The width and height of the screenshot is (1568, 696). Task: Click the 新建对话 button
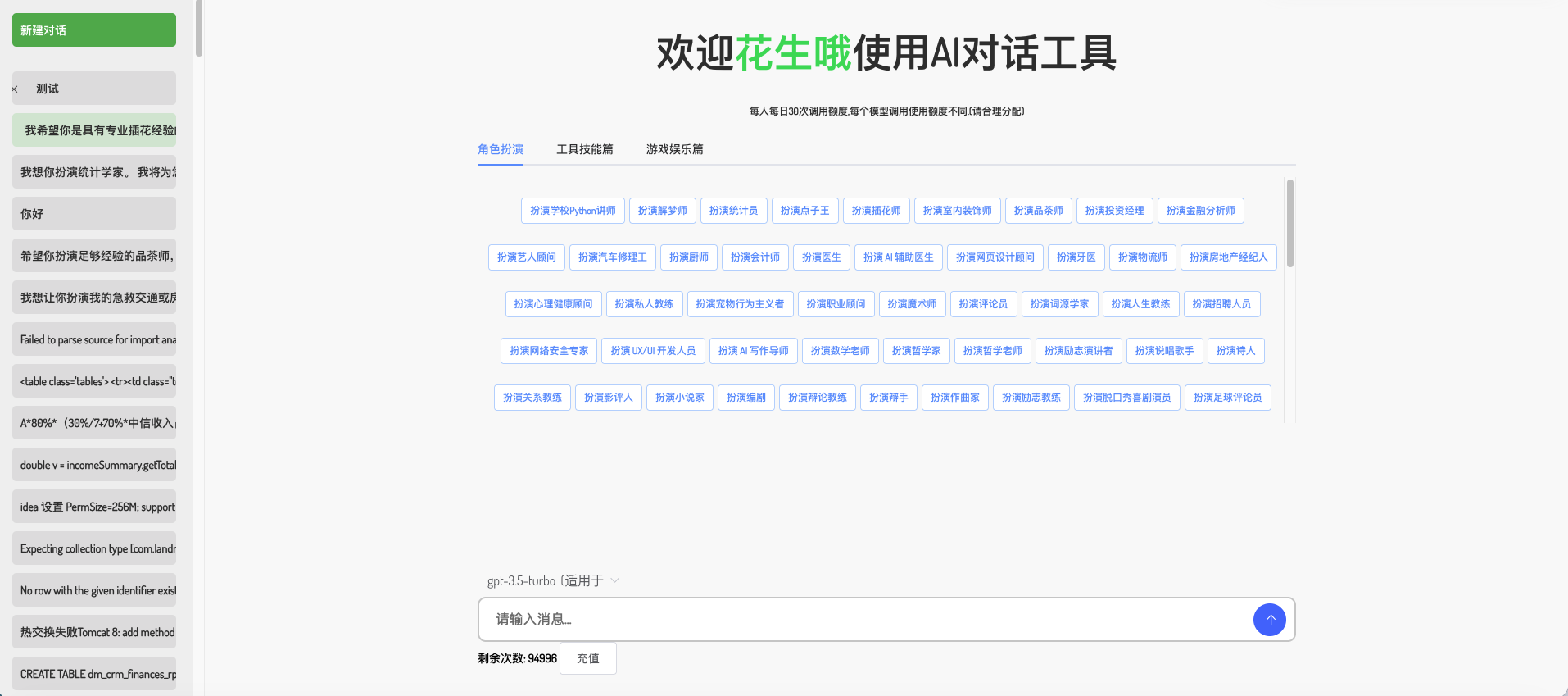point(93,30)
